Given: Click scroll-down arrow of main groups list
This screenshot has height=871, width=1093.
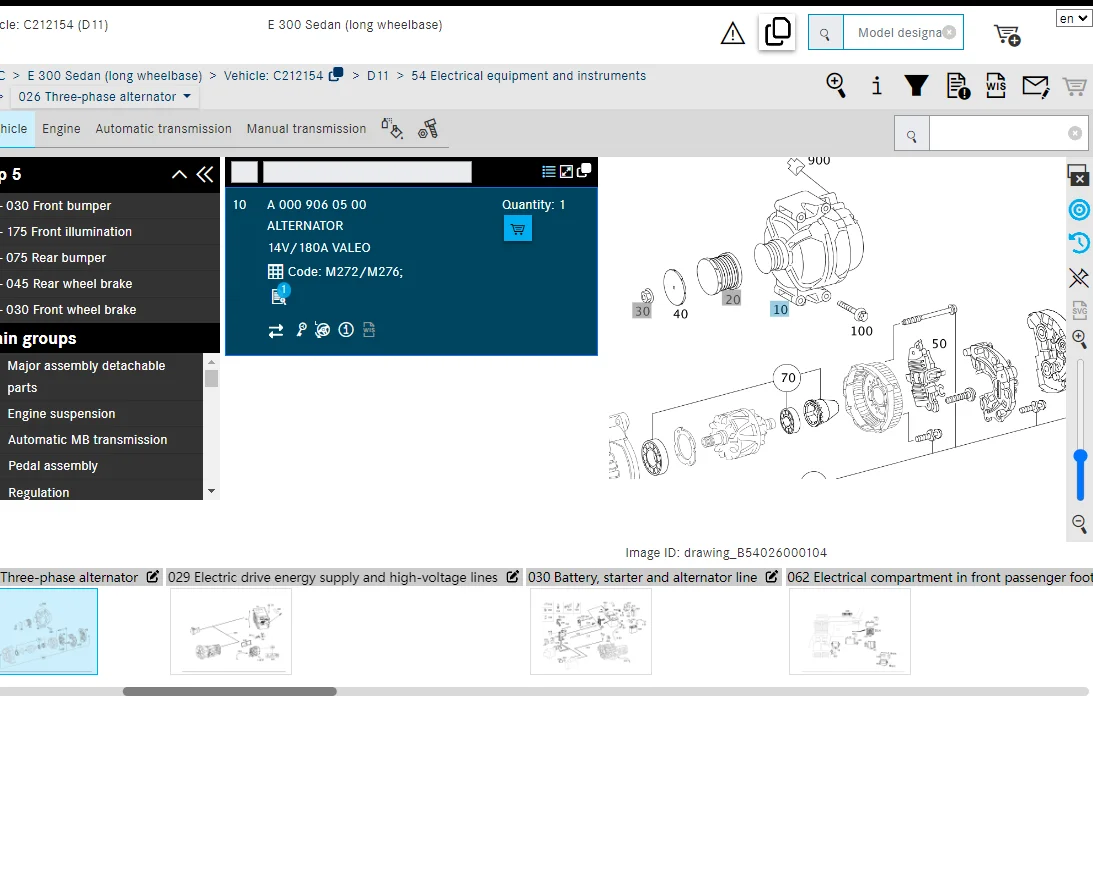Looking at the screenshot, I should [x=211, y=491].
